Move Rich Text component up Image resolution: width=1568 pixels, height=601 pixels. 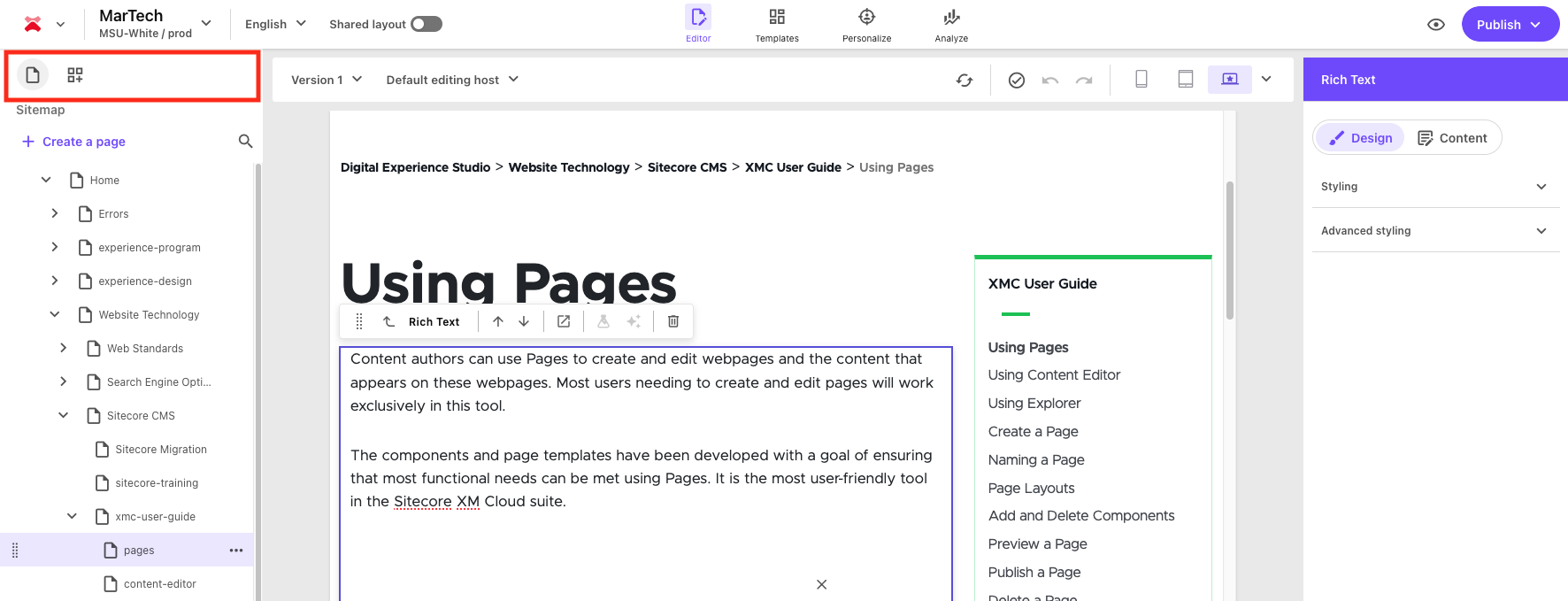coord(498,321)
